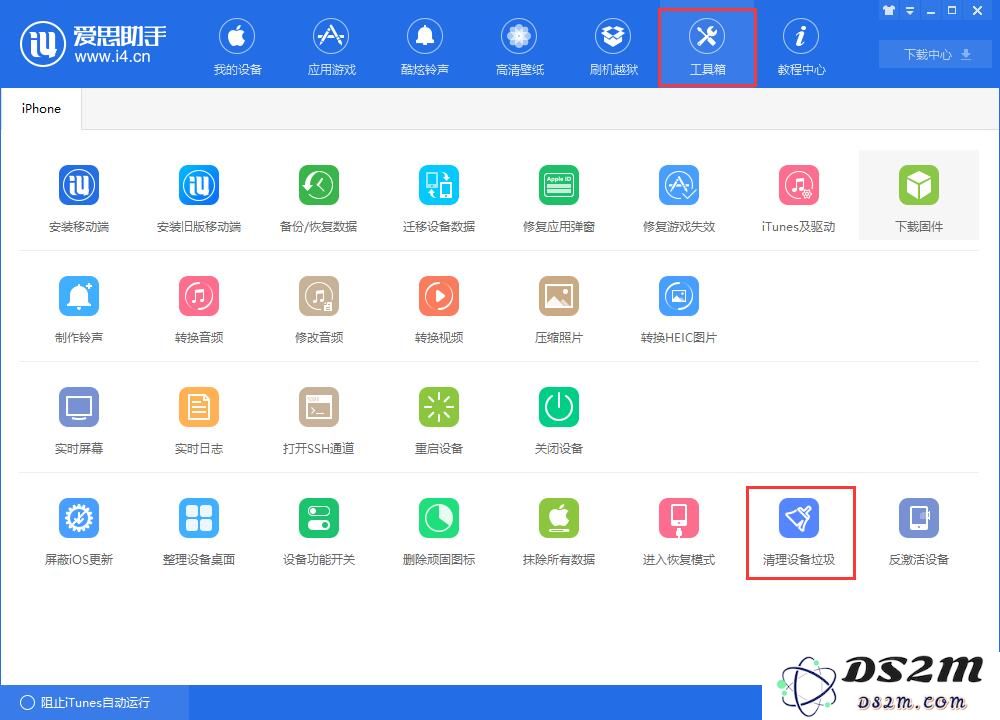The image size is (1000, 720).
Task: Open 修复游戏失效 tool
Action: pos(679,198)
